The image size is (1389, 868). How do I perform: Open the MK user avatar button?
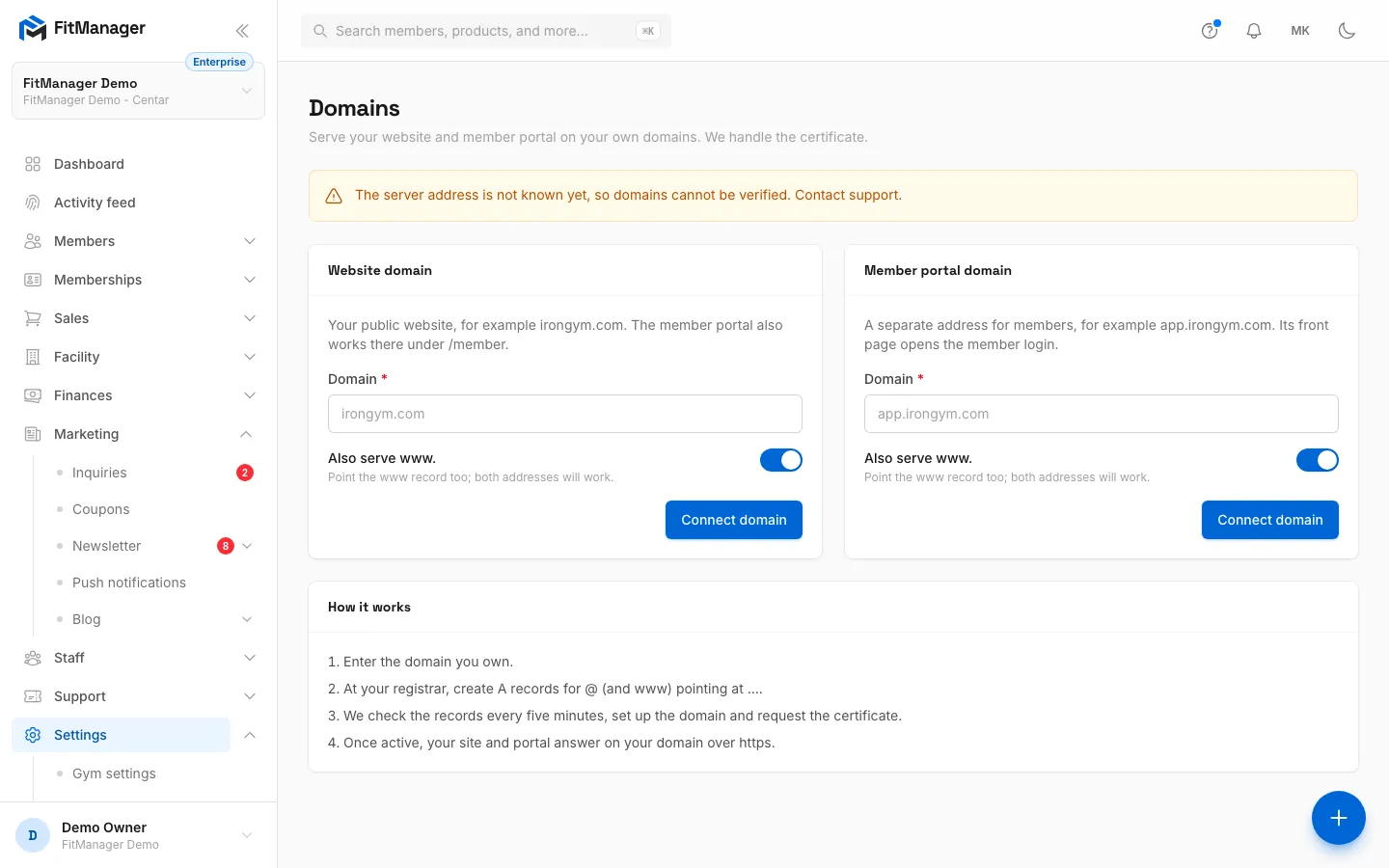[1300, 31]
